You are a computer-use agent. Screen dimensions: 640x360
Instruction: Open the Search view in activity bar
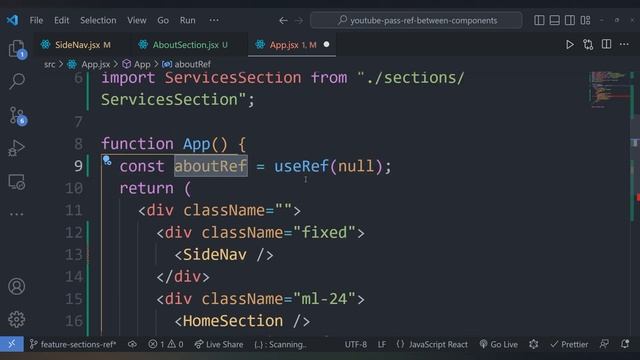17,81
